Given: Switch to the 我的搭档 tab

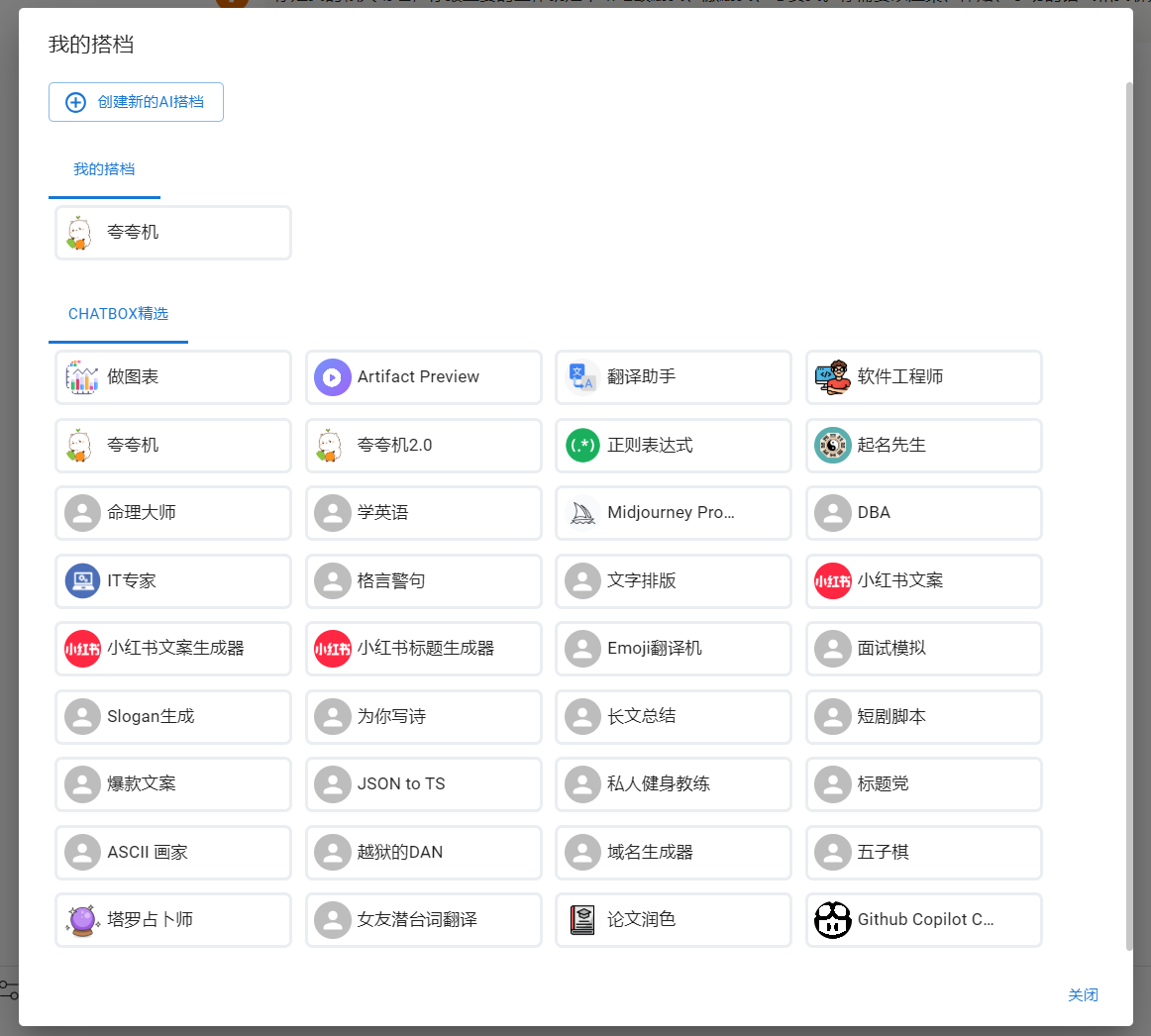Looking at the screenshot, I should point(104,169).
